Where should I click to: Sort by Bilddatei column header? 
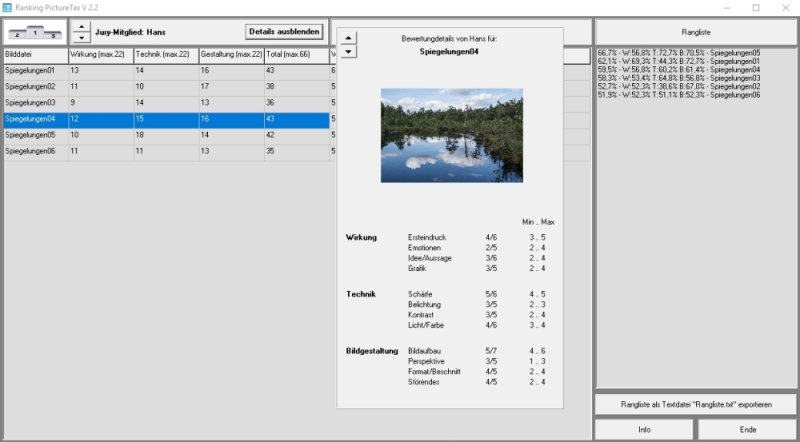pos(34,55)
